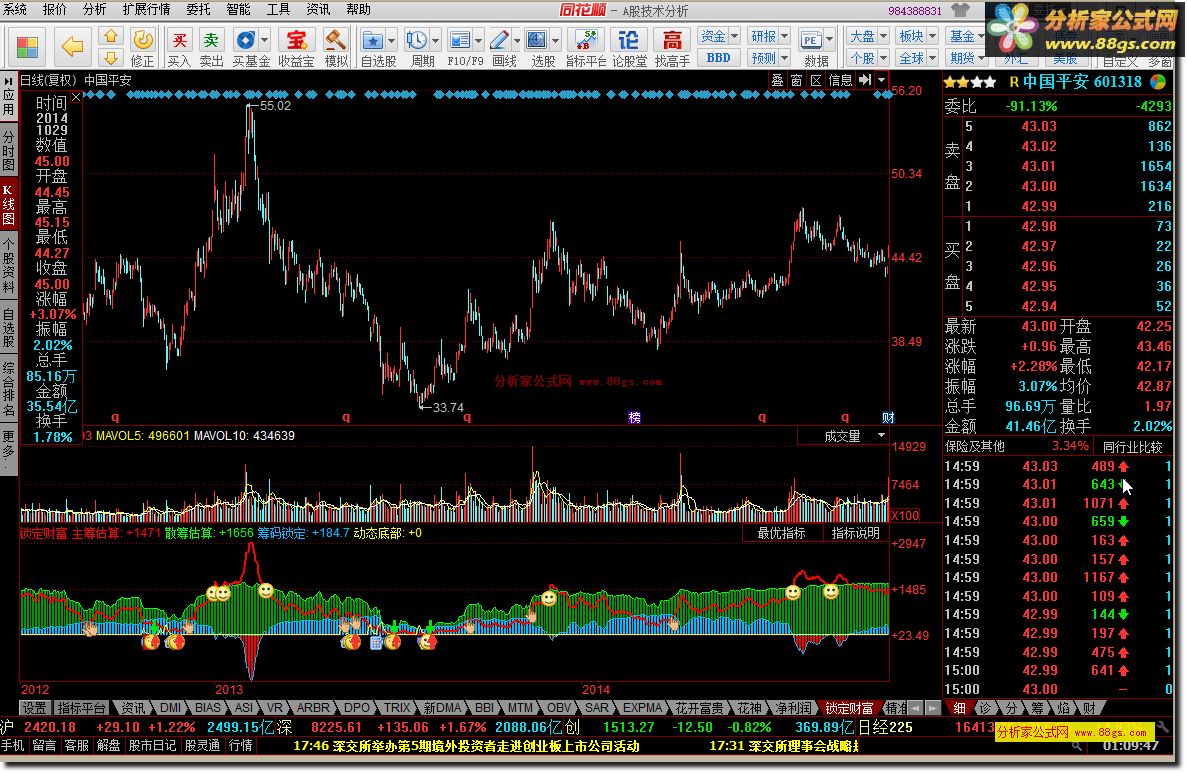Viewport: 1187px width, 773px height.
Task: Click the arrow-to-bar icon in chart header
Action: (865, 79)
